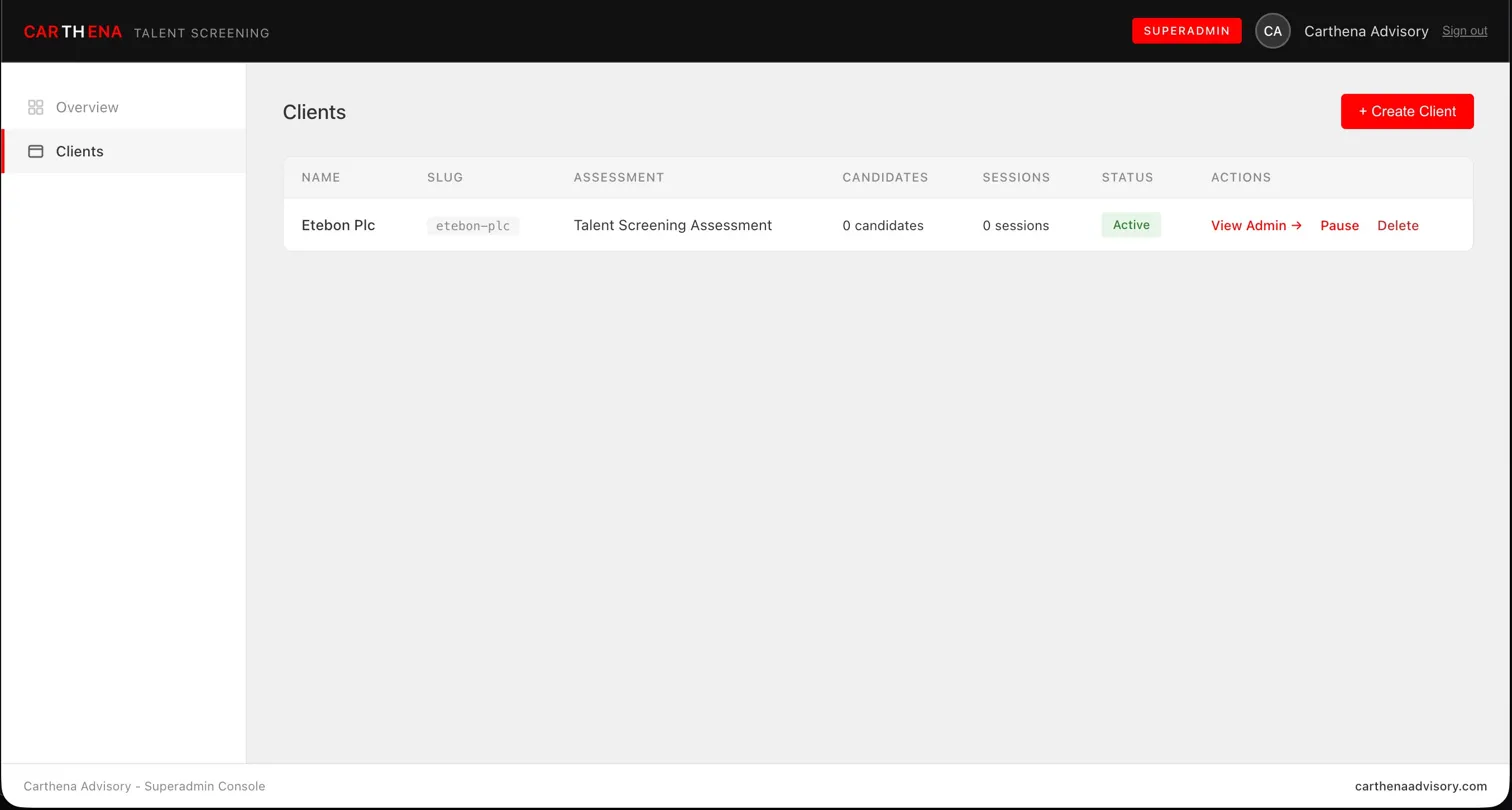Click the carthenaadvisory.com footer text
Viewport: 1512px width, 810px height.
(1421, 786)
